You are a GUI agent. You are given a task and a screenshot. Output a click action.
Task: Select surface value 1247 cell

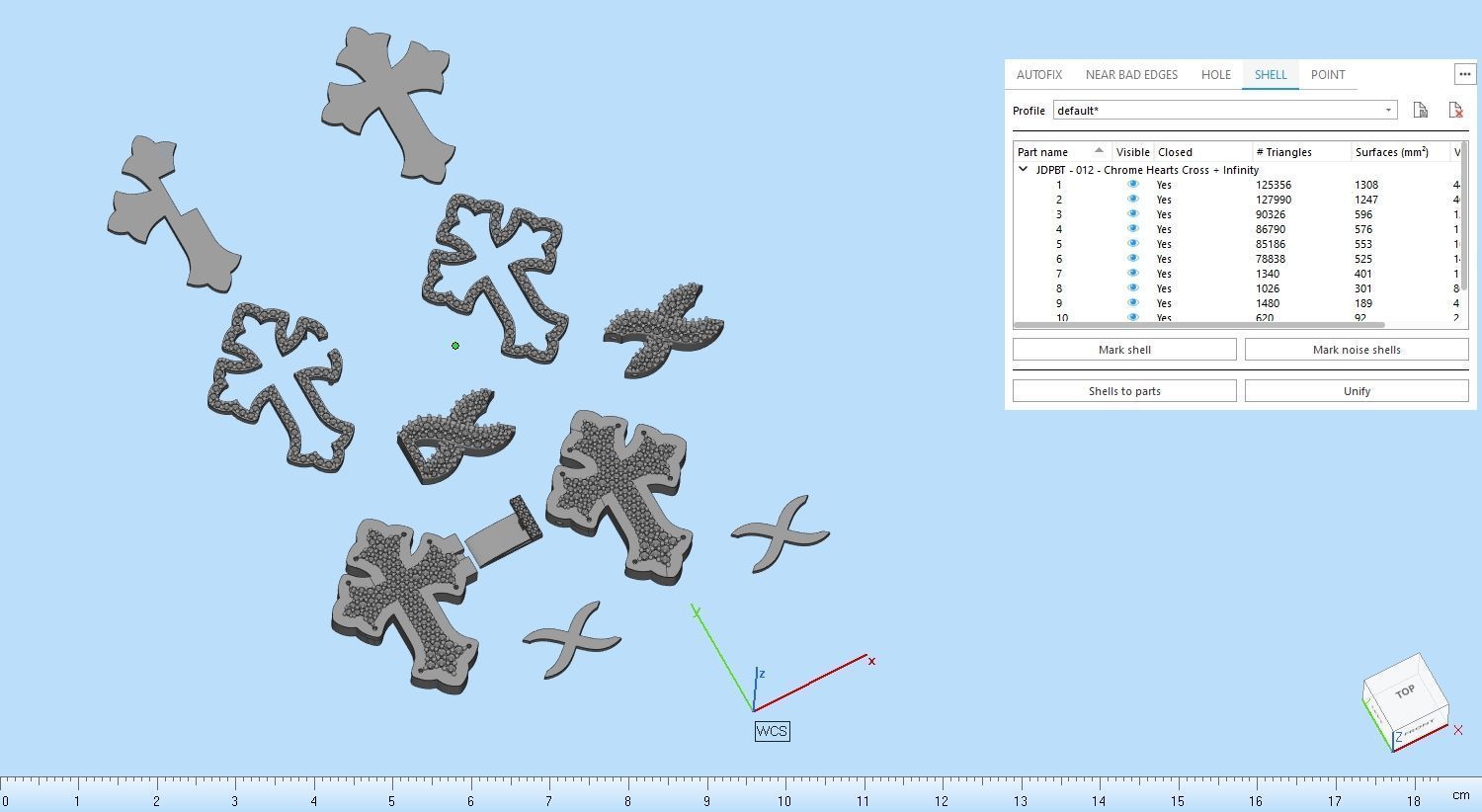[x=1366, y=200]
